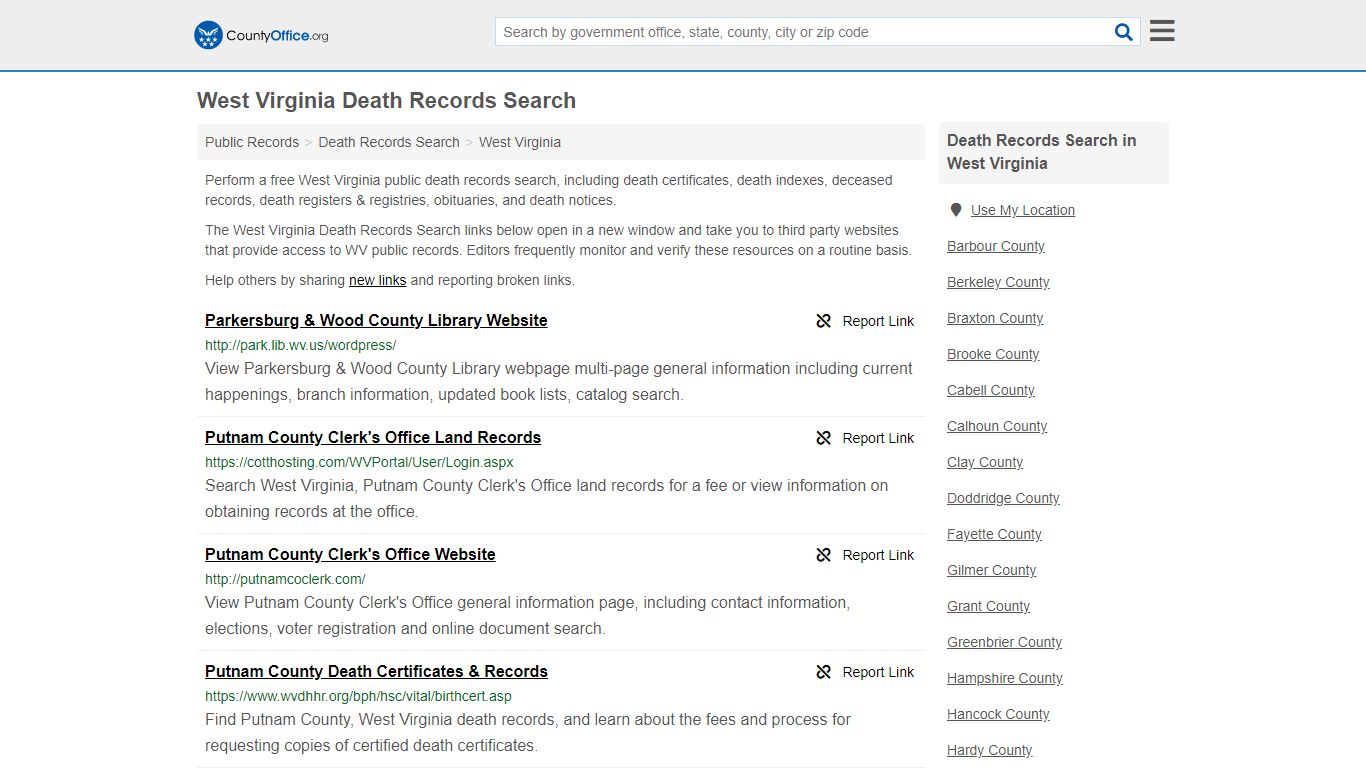Image resolution: width=1366 pixels, height=768 pixels.
Task: Click the CountyOffice.org logo
Action: (x=261, y=35)
